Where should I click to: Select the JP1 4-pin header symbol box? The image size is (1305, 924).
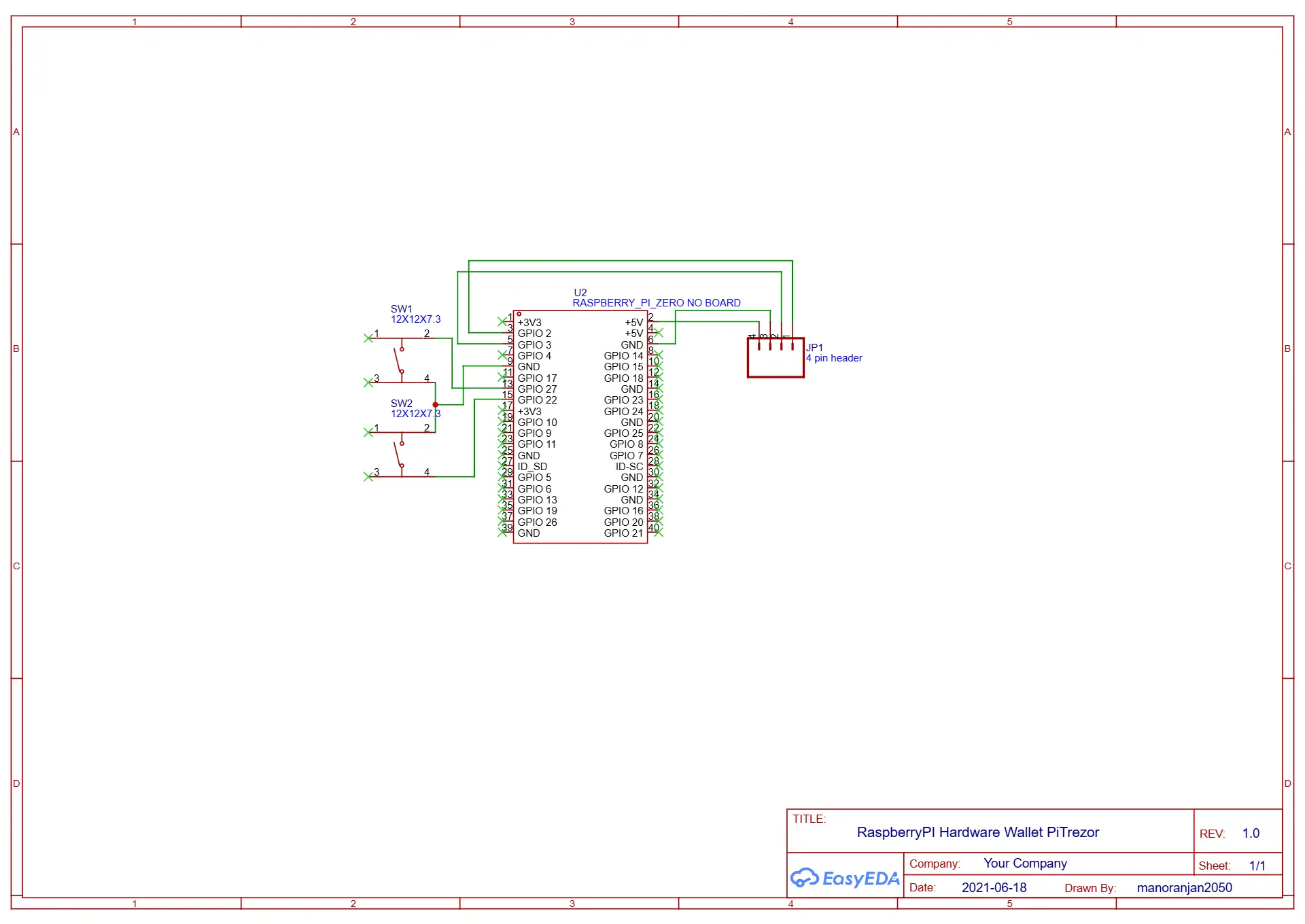tap(776, 357)
